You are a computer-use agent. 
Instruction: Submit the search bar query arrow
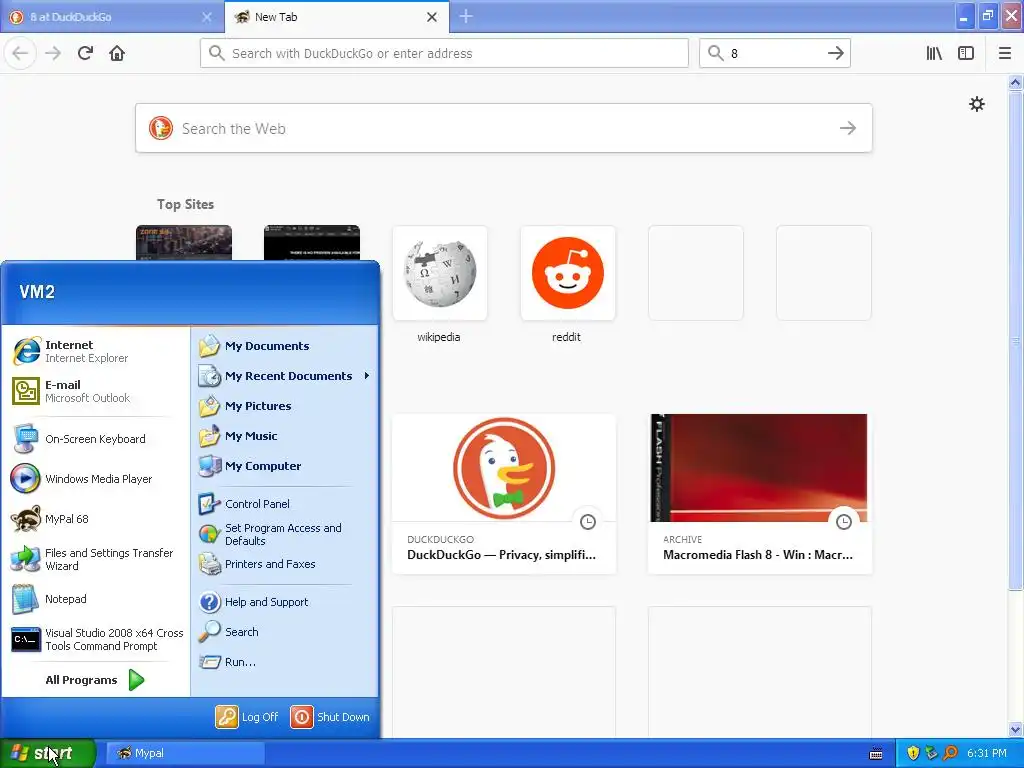point(836,53)
